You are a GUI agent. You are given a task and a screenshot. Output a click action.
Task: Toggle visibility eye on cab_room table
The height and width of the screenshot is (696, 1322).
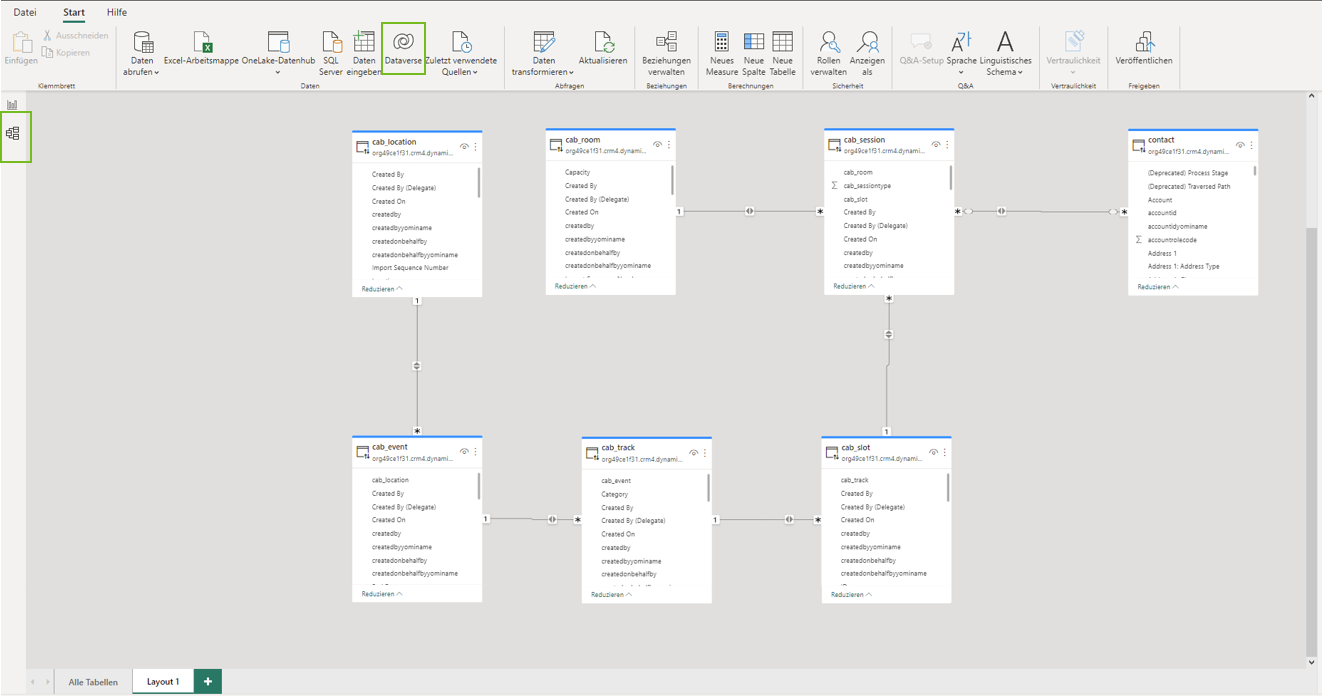657,144
